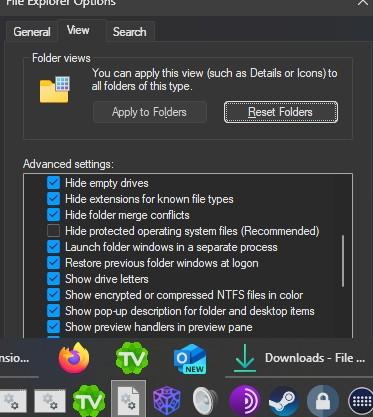Click the highlighted gear document taskbar icon

coord(128,399)
